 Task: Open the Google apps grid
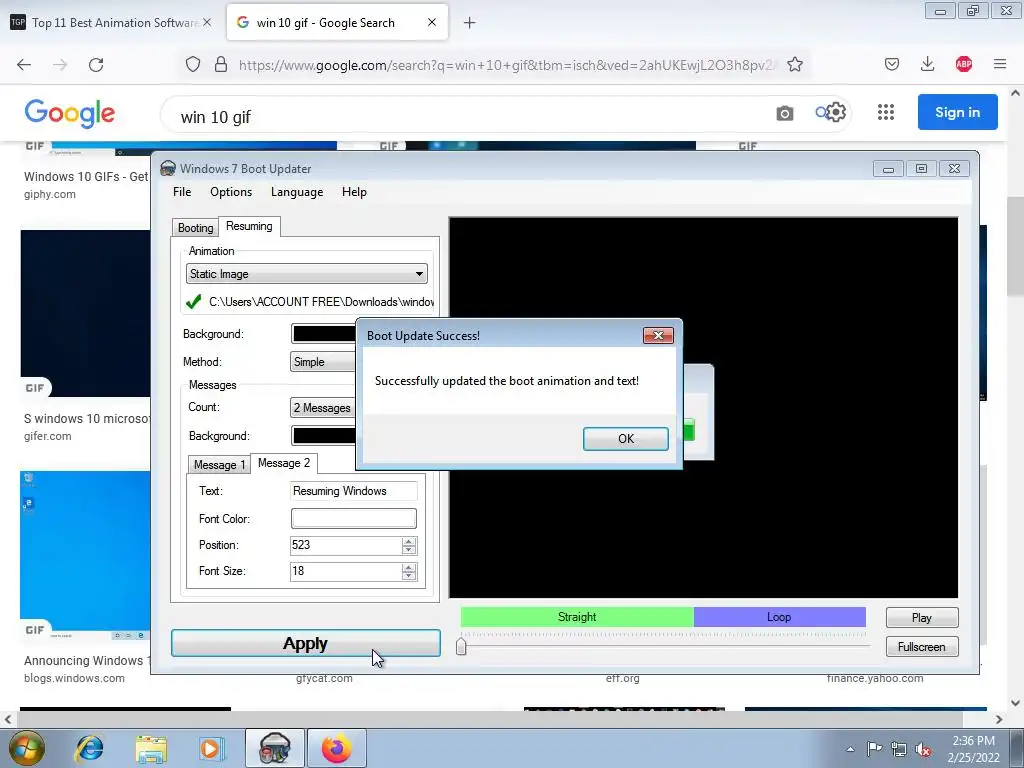tap(886, 112)
